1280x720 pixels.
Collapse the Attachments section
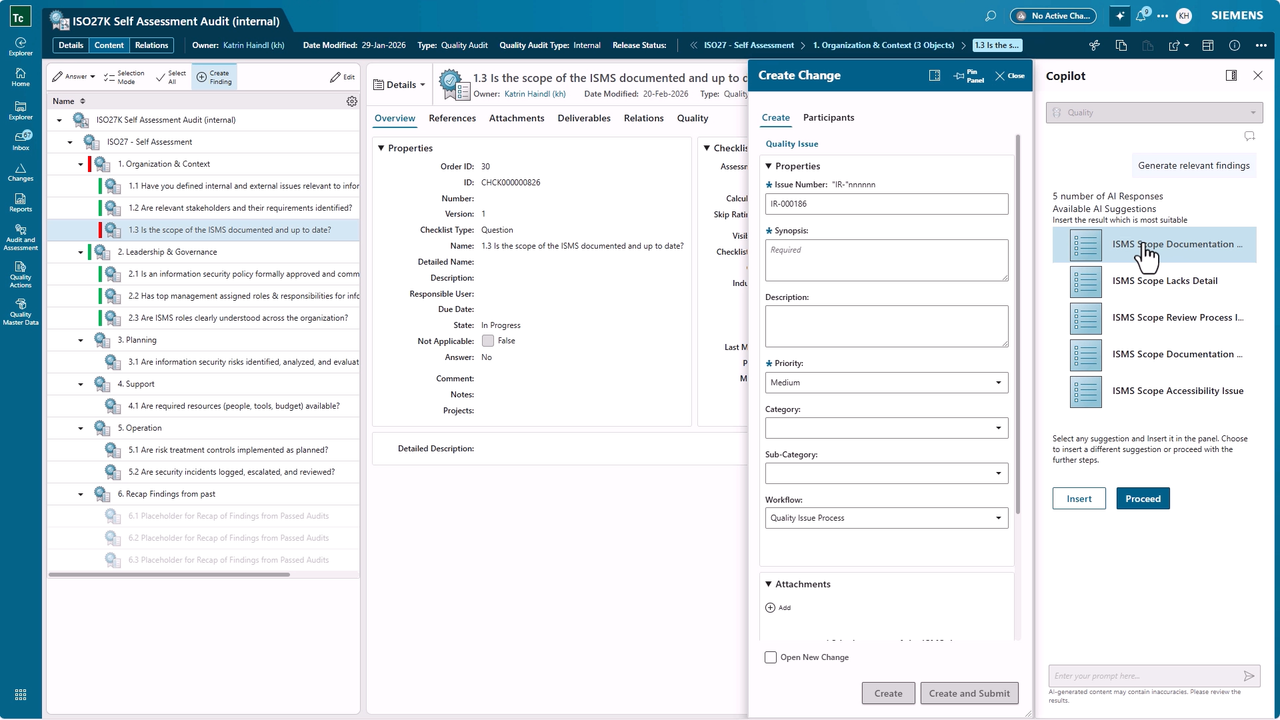[x=769, y=584]
